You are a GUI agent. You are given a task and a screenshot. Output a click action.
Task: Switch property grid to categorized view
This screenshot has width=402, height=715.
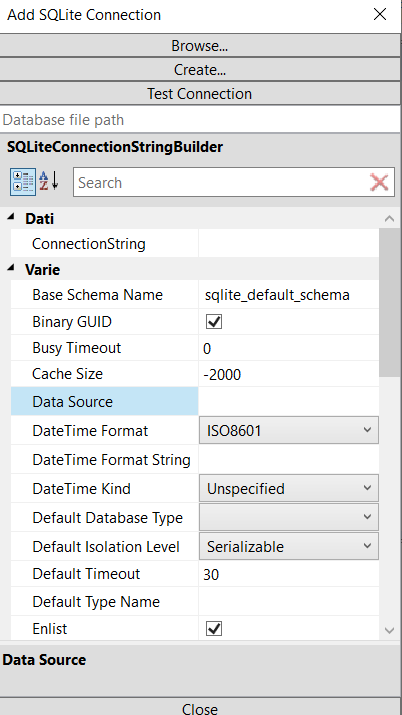[x=23, y=181]
